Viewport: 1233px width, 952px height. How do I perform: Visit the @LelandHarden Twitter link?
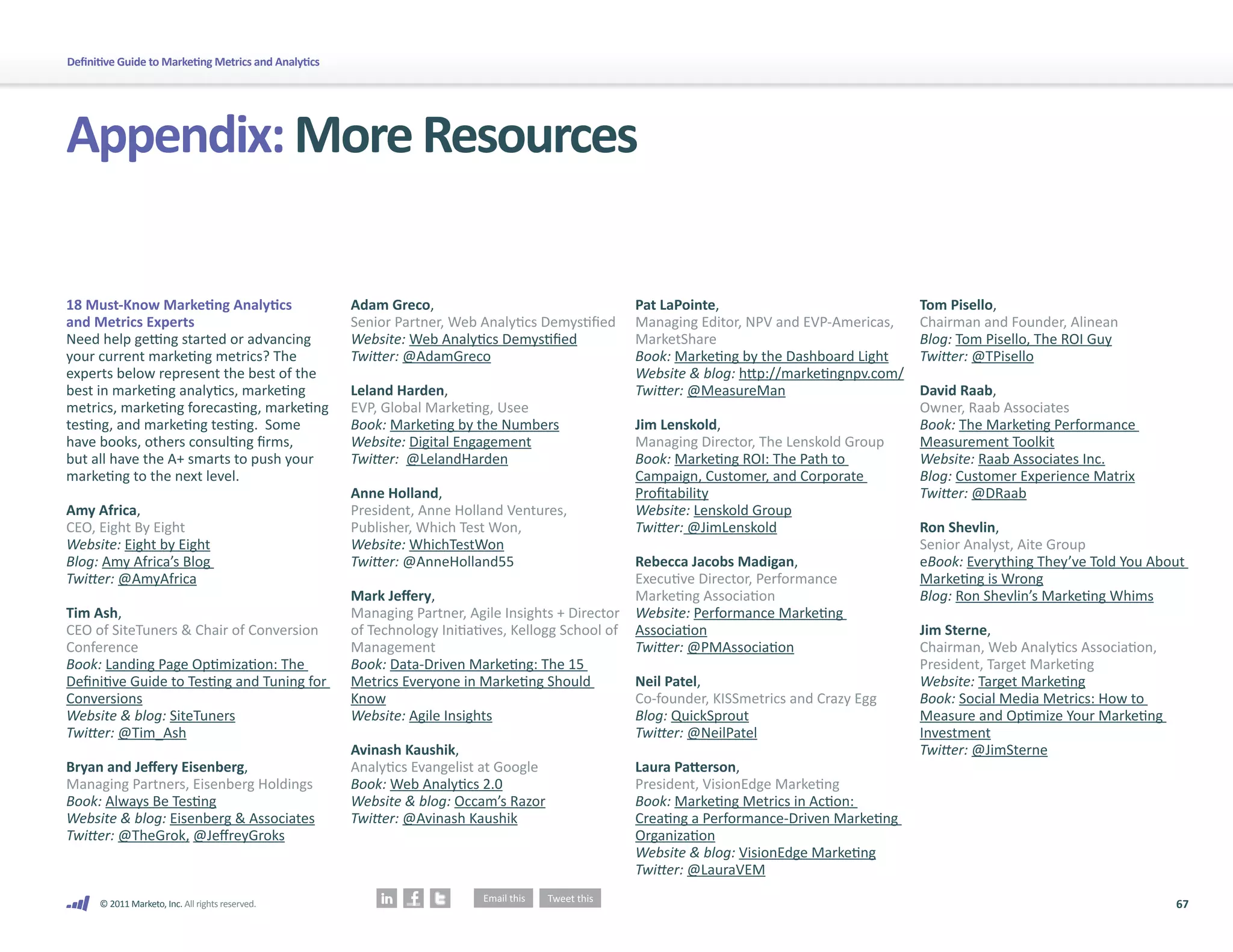click(457, 459)
